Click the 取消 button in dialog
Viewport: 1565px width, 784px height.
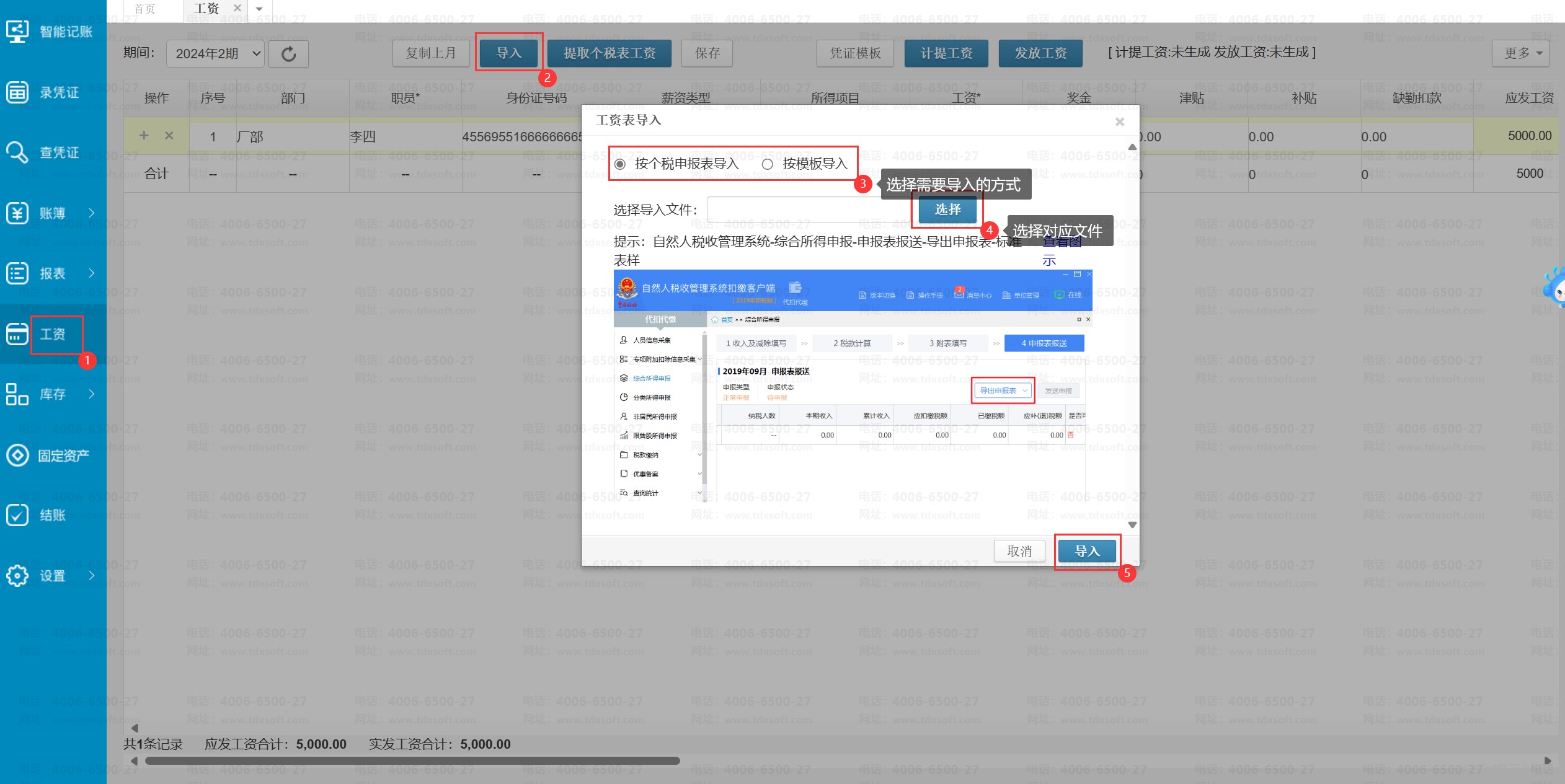[x=1019, y=551]
